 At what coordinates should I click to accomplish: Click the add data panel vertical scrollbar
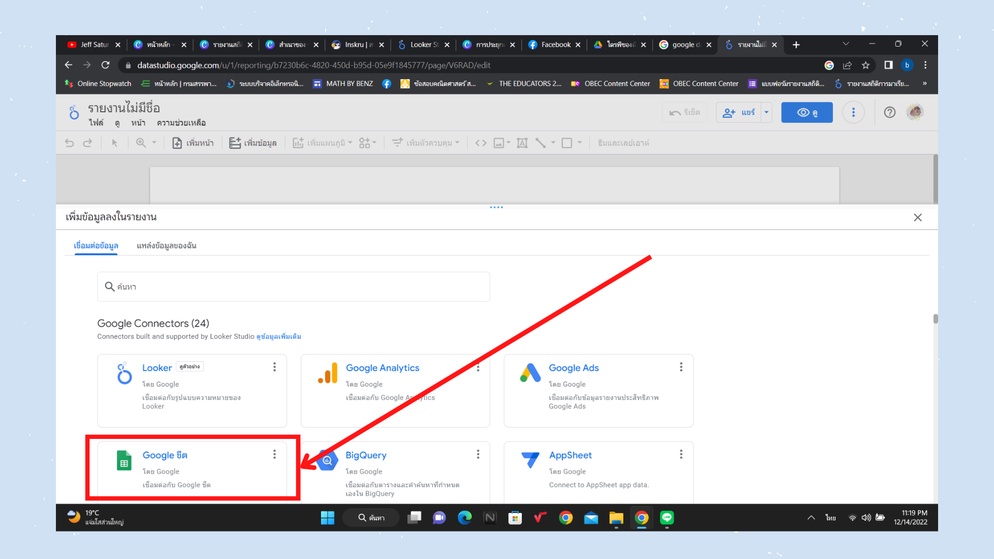coord(935,319)
